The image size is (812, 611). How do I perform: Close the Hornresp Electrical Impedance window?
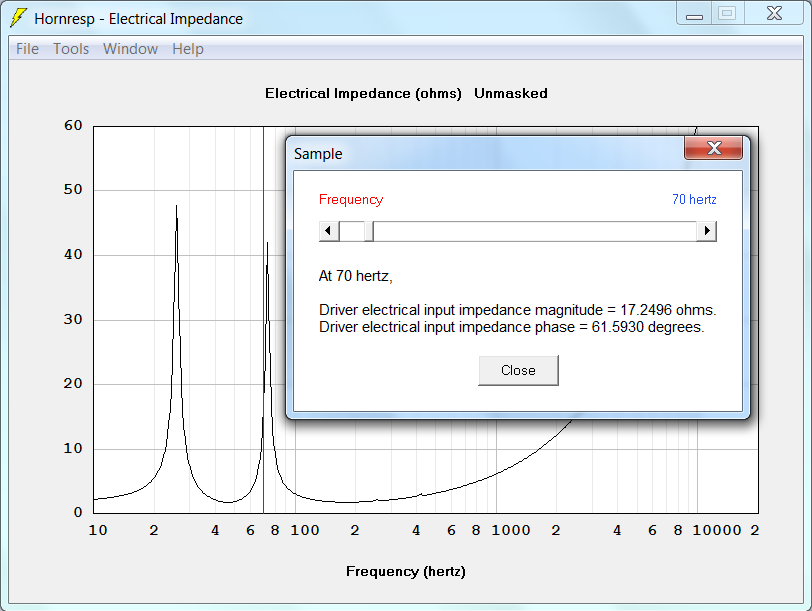[774, 14]
